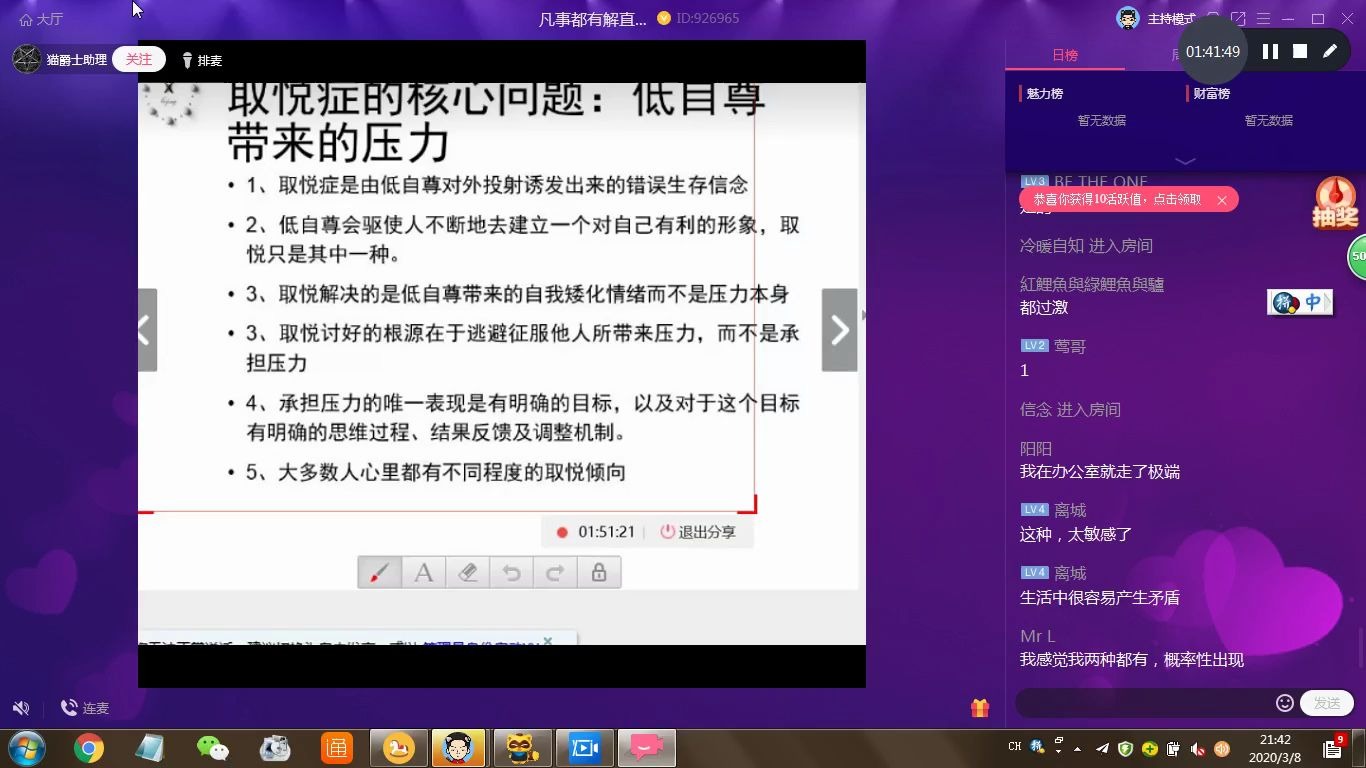Click 冷暖自知 进入房间 notice
The height and width of the screenshot is (768, 1366).
(x=1086, y=245)
